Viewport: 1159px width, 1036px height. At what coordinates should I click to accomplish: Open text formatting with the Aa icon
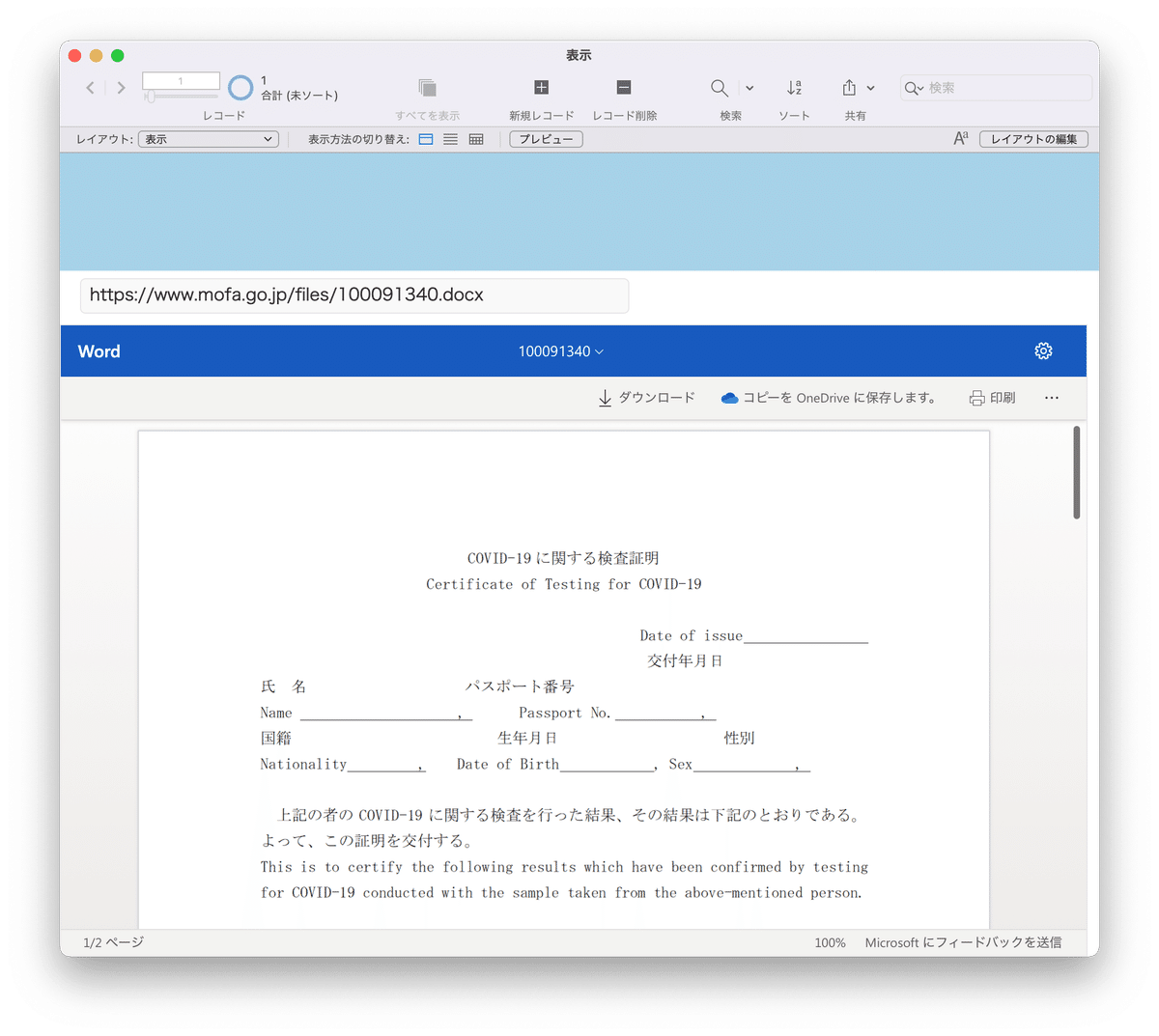(x=960, y=138)
